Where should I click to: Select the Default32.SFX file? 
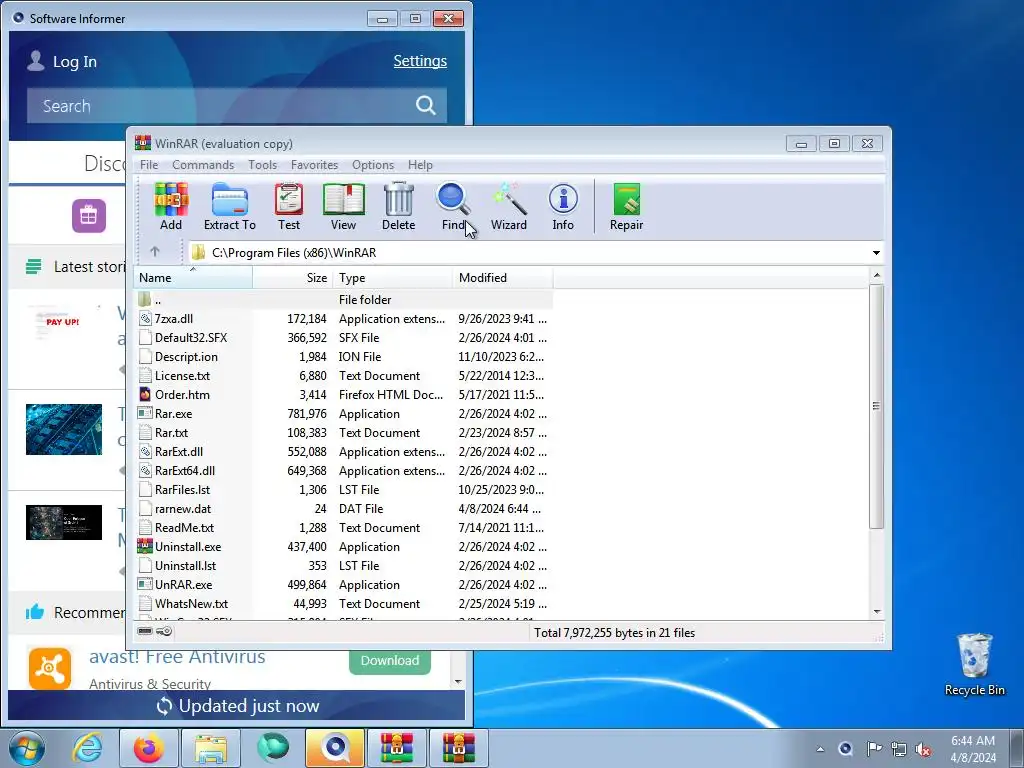pos(344,338)
